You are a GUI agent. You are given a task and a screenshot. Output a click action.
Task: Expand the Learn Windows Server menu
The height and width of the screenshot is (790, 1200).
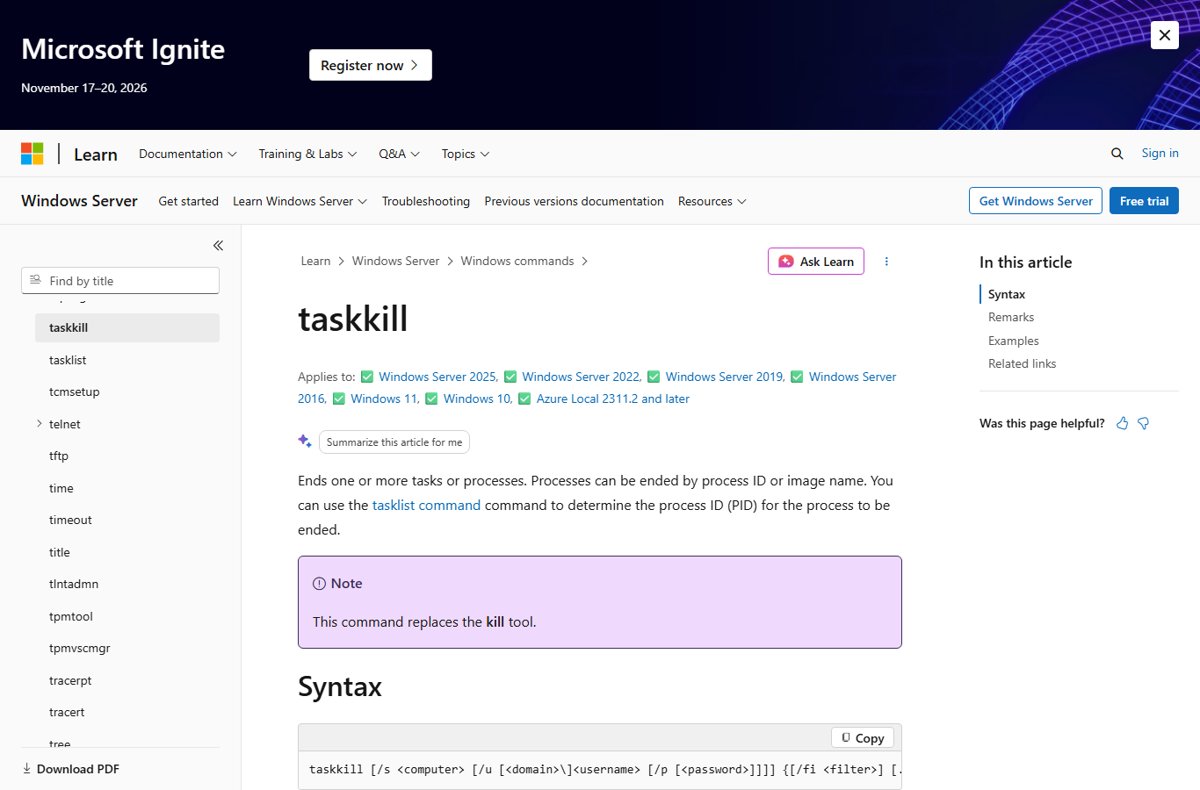300,201
